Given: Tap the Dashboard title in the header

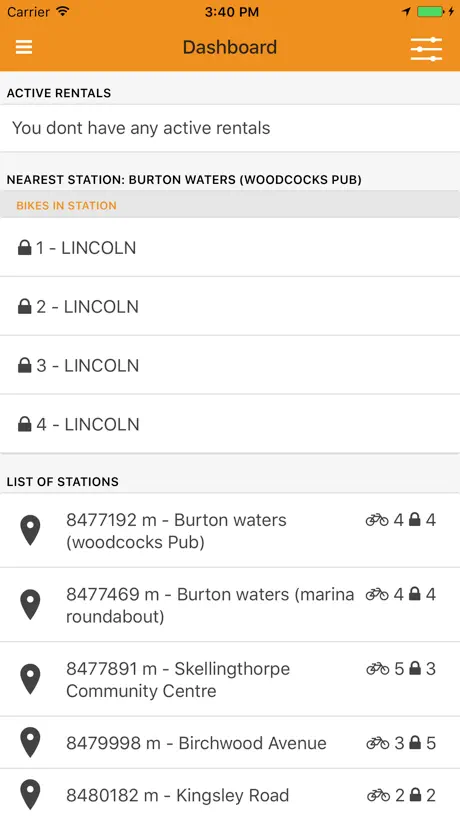Looking at the screenshot, I should pos(230,47).
